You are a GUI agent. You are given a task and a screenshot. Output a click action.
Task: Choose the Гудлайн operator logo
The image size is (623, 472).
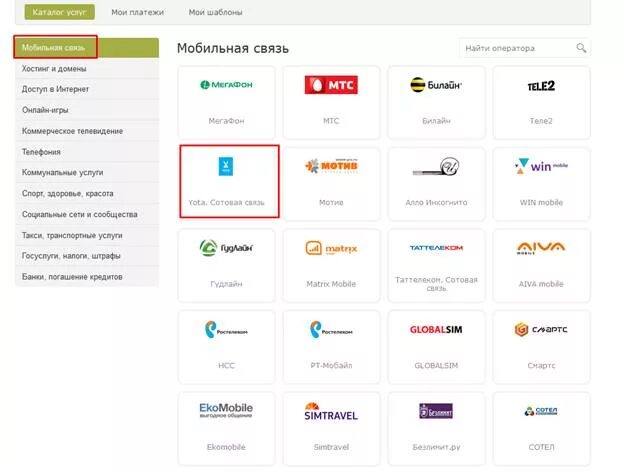coord(226,248)
